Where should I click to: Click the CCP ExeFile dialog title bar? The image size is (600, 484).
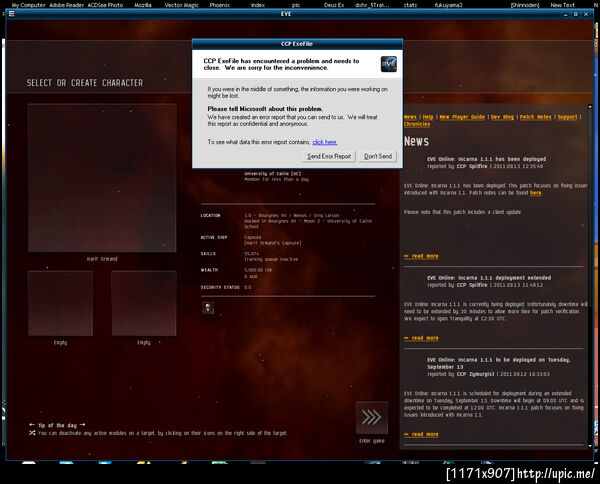point(297,44)
